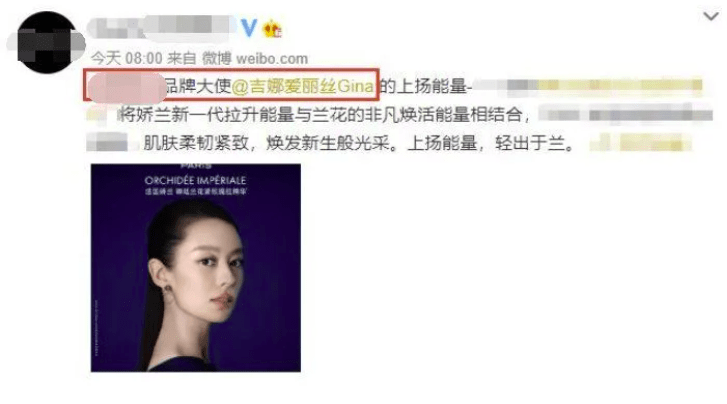Click the text 品牌大使
Image resolution: width=727 pixels, height=404 pixels.
click(198, 86)
